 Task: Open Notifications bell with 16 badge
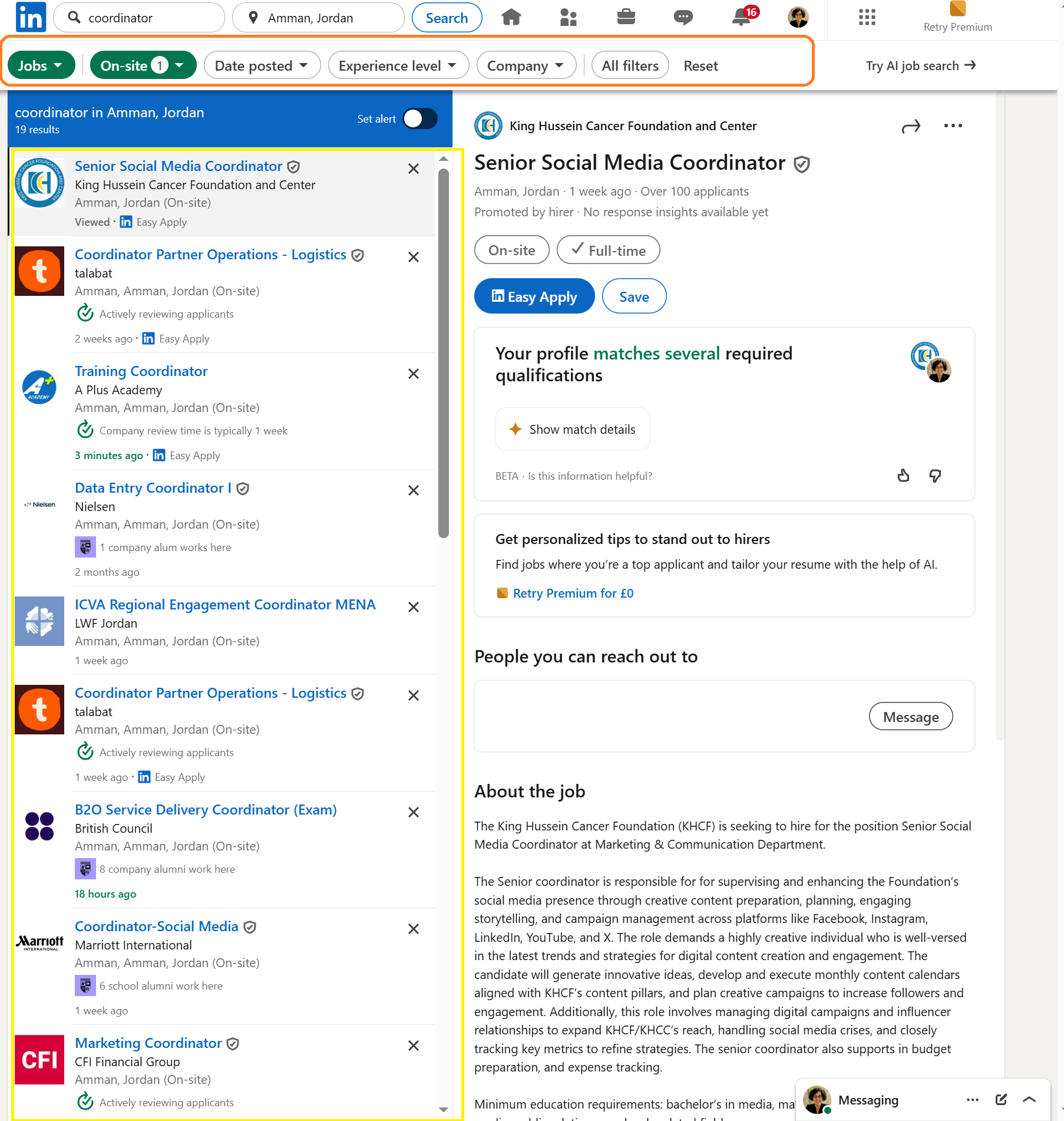point(741,17)
